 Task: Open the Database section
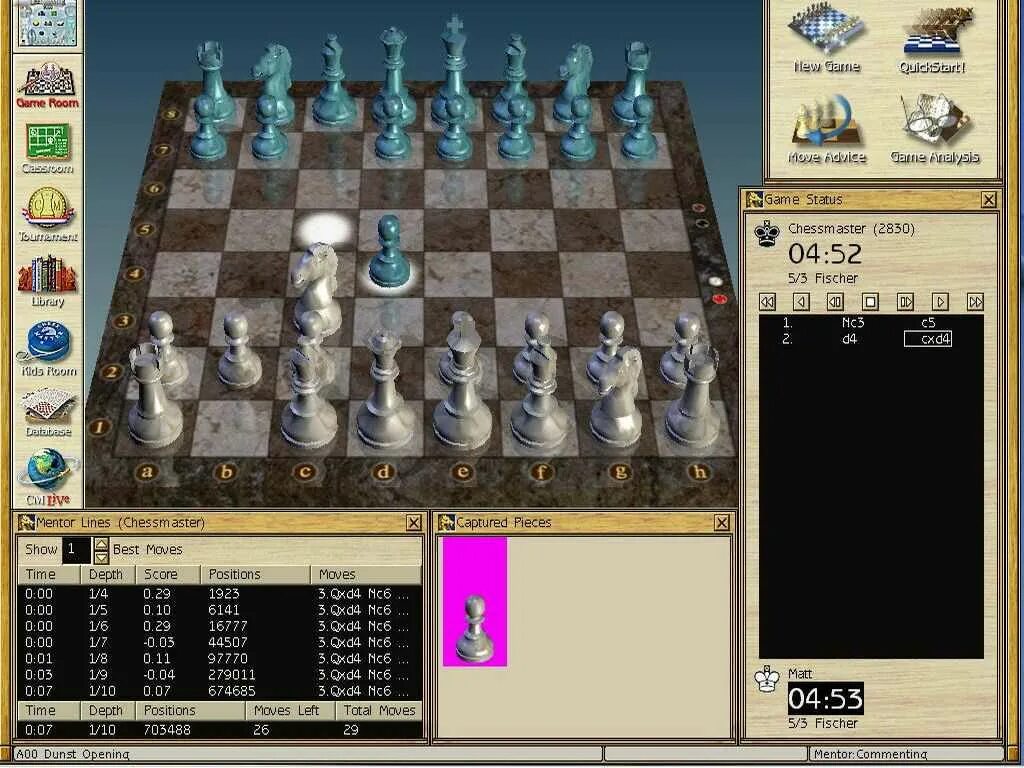point(48,413)
